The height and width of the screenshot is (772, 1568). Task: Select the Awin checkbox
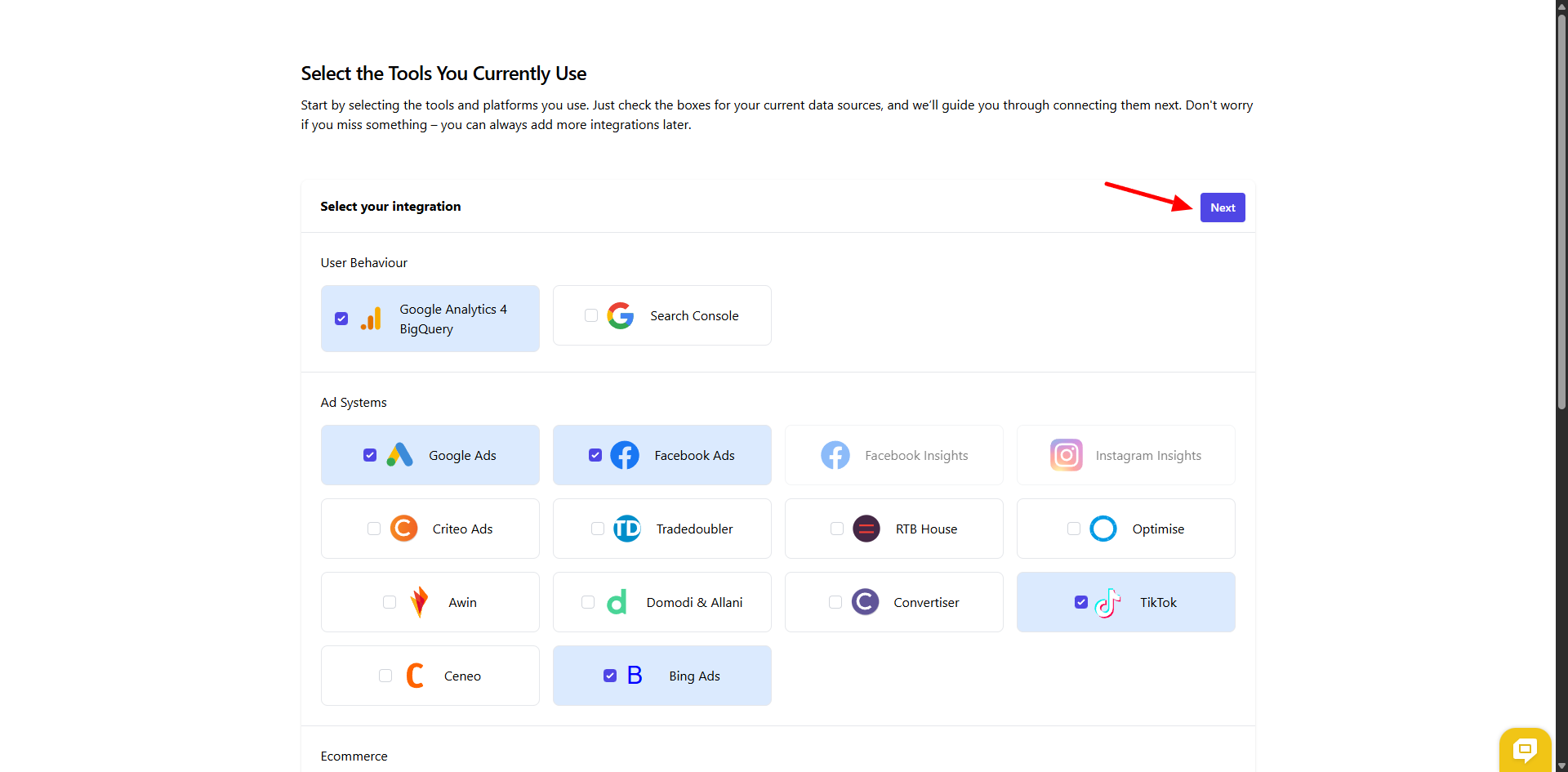click(x=390, y=602)
